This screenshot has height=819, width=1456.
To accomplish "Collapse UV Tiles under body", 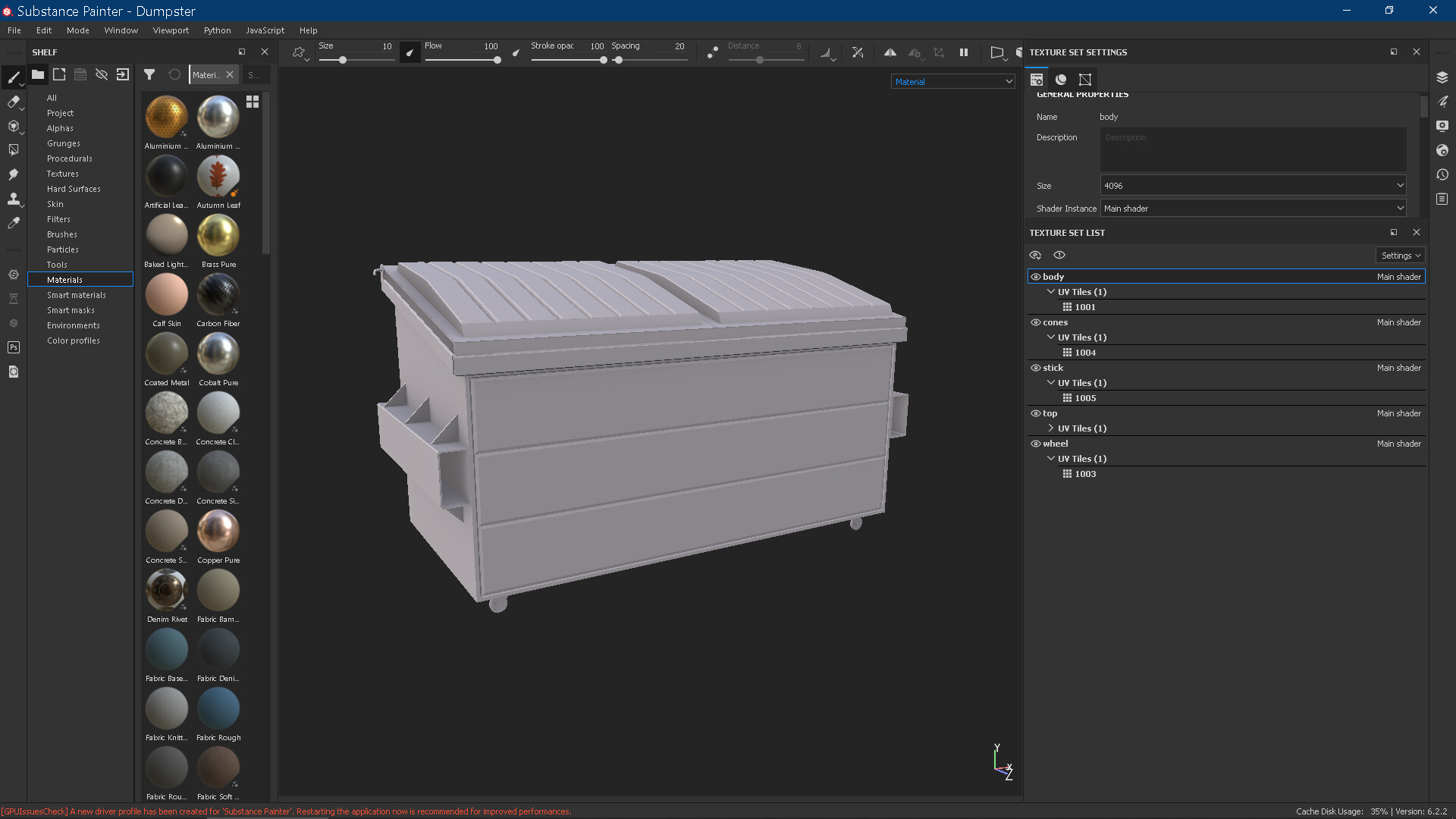I will tap(1051, 292).
